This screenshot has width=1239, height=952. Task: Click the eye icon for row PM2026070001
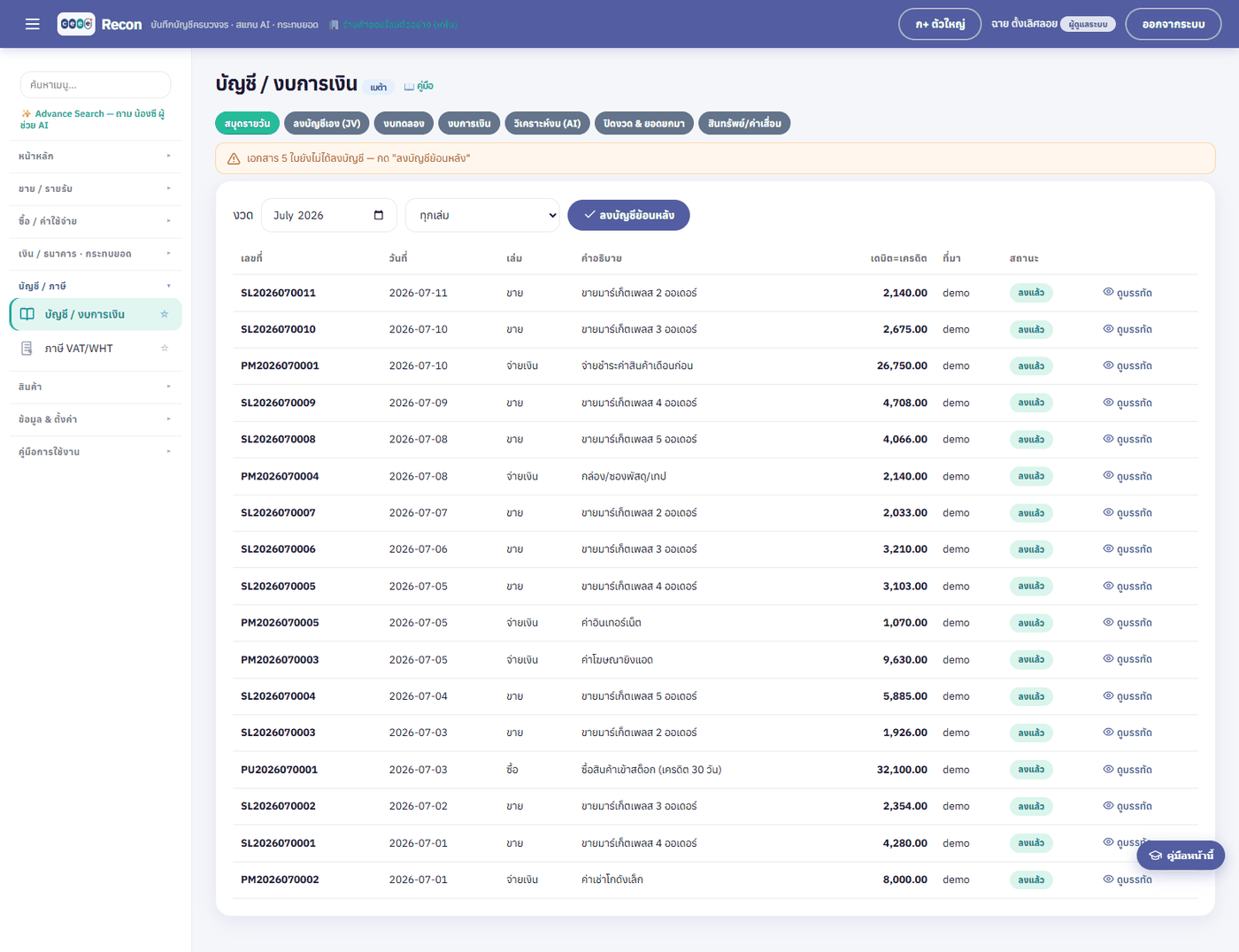(1108, 365)
